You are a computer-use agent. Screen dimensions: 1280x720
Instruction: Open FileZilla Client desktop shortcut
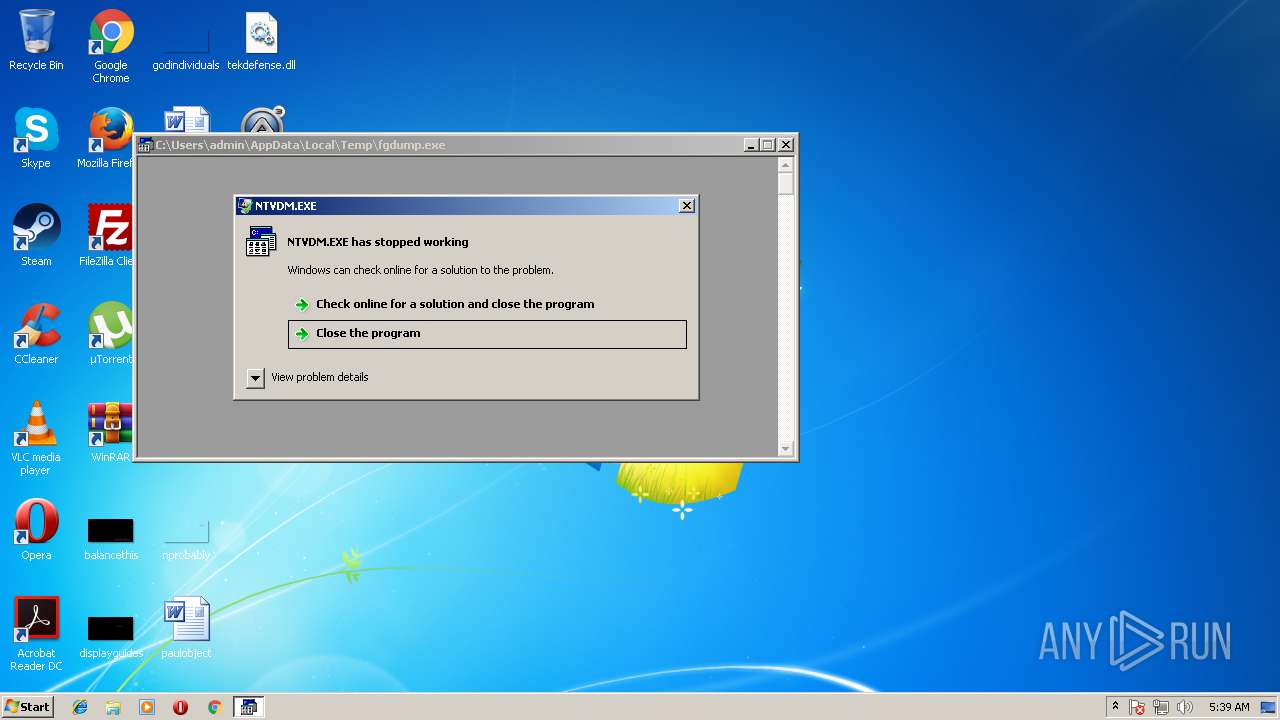click(106, 236)
